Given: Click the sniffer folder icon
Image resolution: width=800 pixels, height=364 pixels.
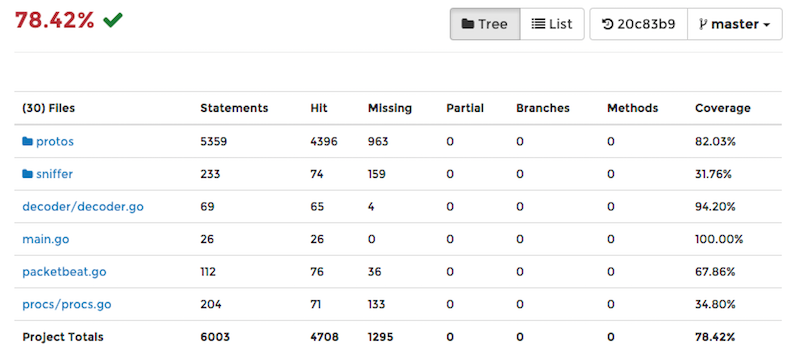Looking at the screenshot, I should [x=28, y=174].
